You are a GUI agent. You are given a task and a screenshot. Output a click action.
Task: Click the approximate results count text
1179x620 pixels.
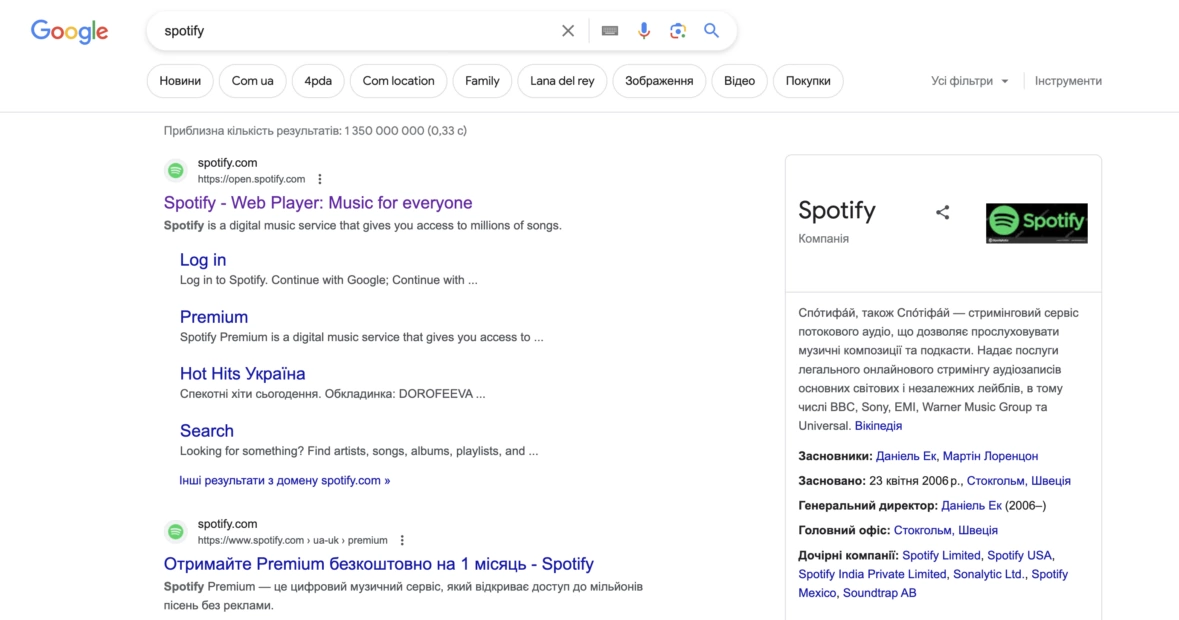315,131
